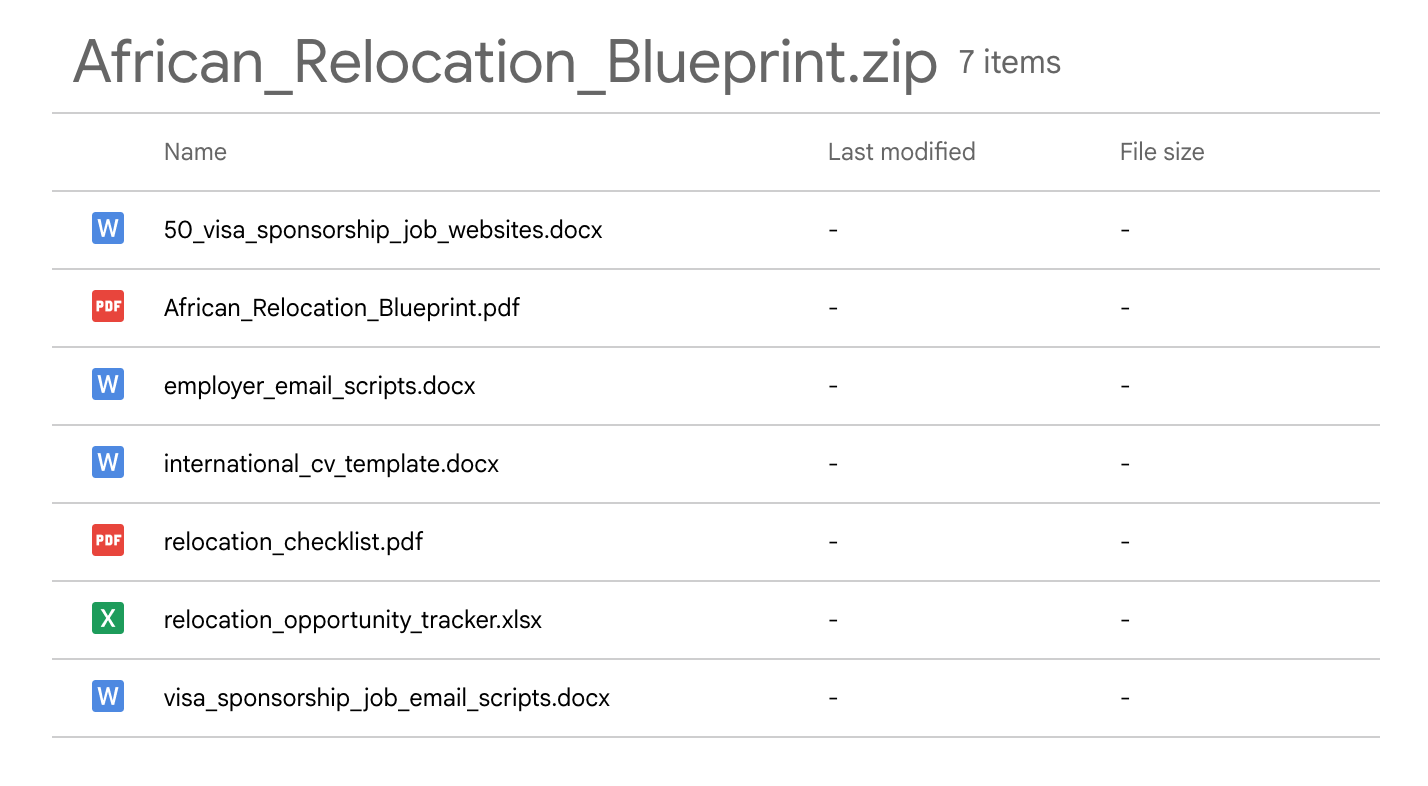1428x786 pixels.
Task: Sort by the Name column header
Action: (x=195, y=152)
